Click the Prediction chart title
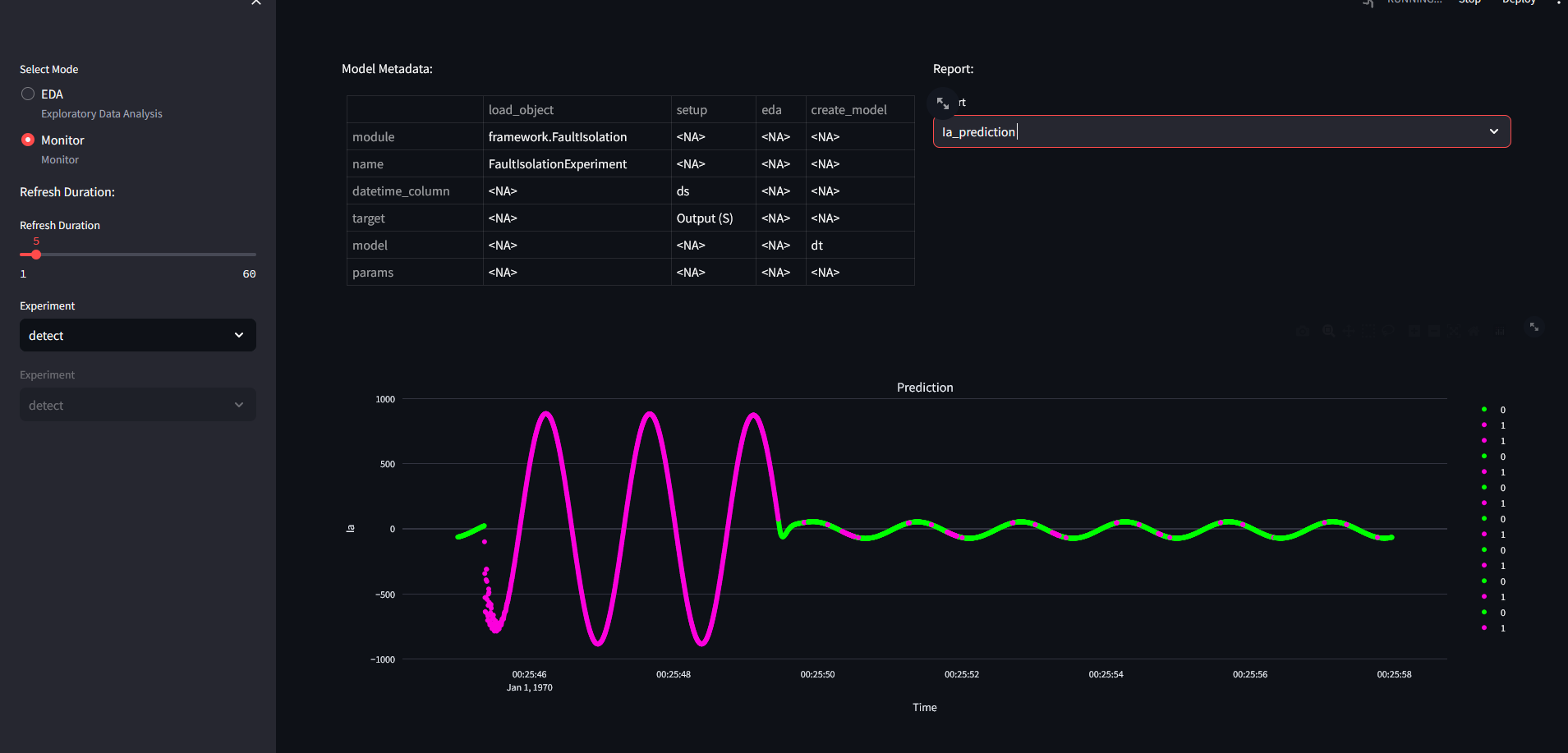 tap(925, 388)
